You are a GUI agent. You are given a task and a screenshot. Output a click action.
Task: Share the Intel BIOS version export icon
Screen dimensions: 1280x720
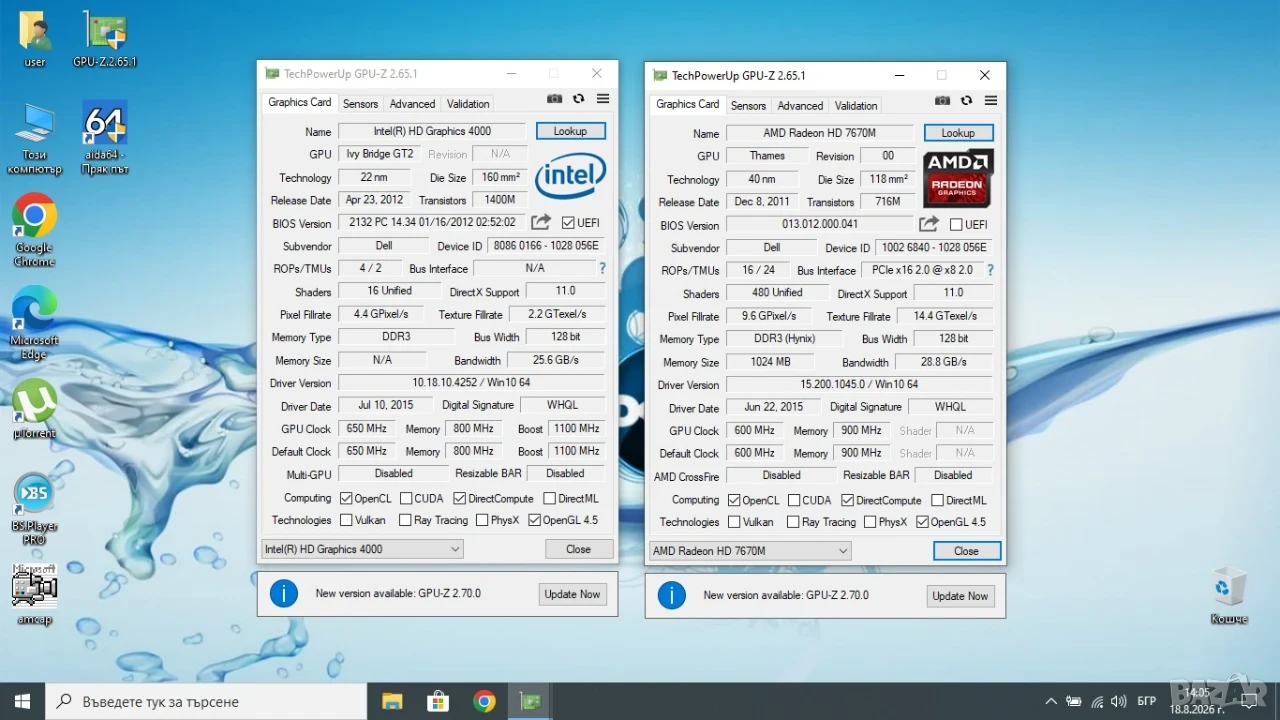[541, 222]
